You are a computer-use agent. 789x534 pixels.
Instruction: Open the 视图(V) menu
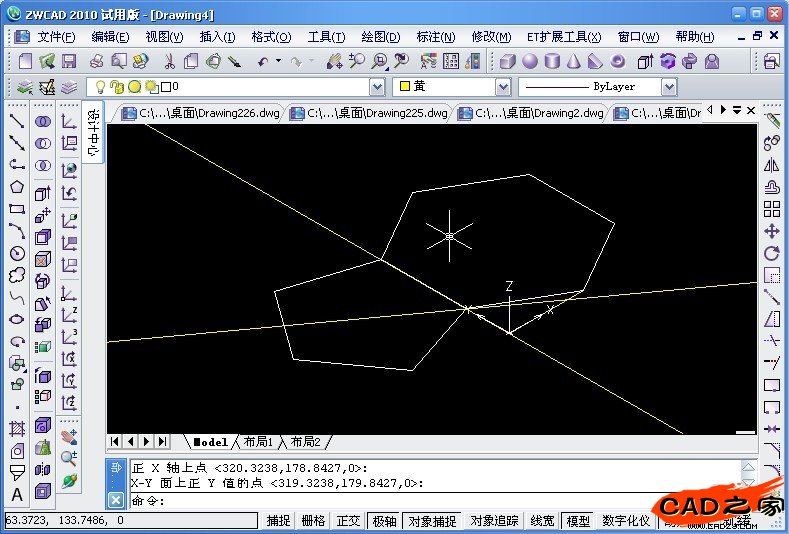point(164,37)
